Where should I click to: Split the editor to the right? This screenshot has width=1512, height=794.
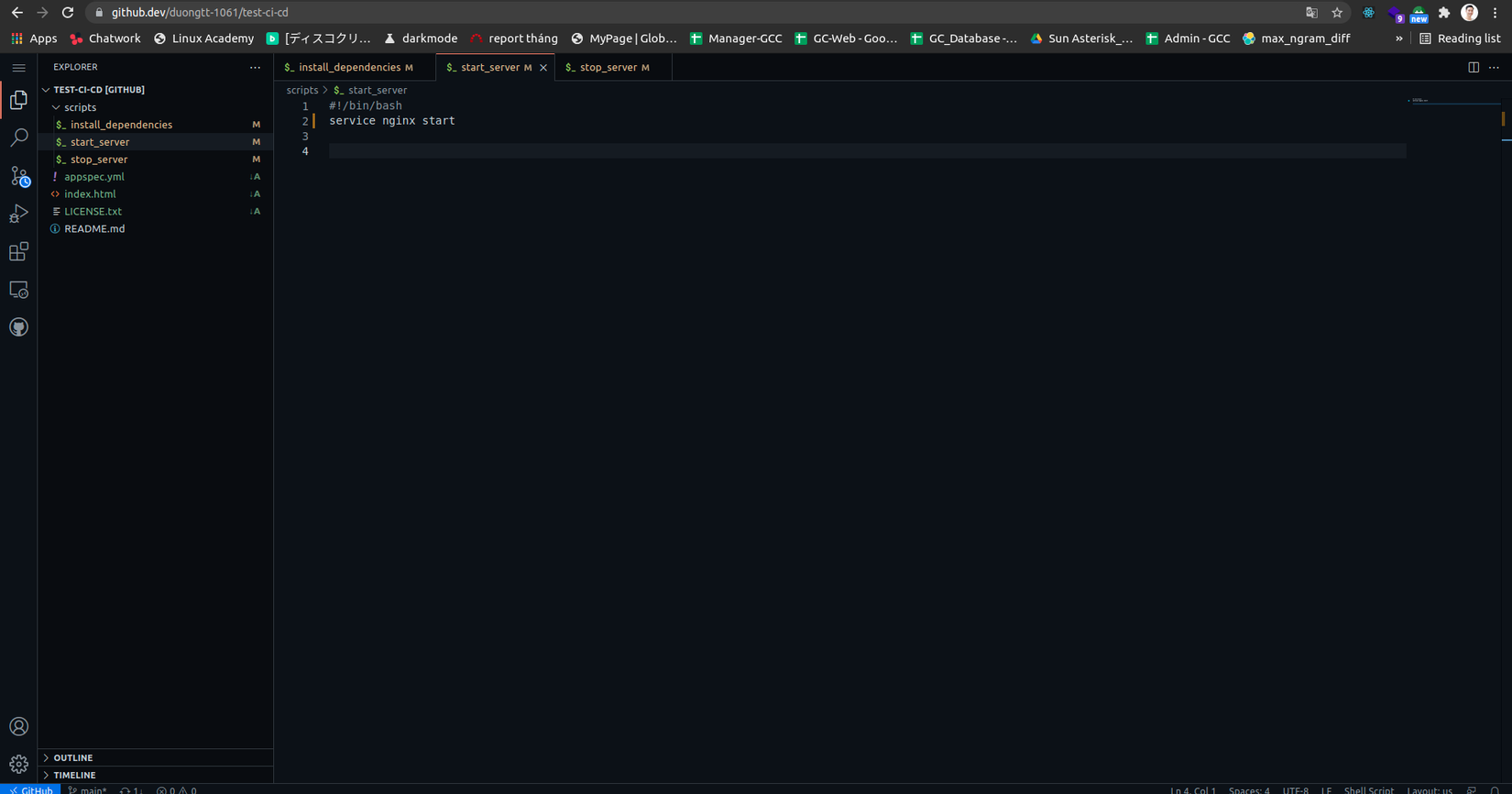pyautogui.click(x=1474, y=67)
